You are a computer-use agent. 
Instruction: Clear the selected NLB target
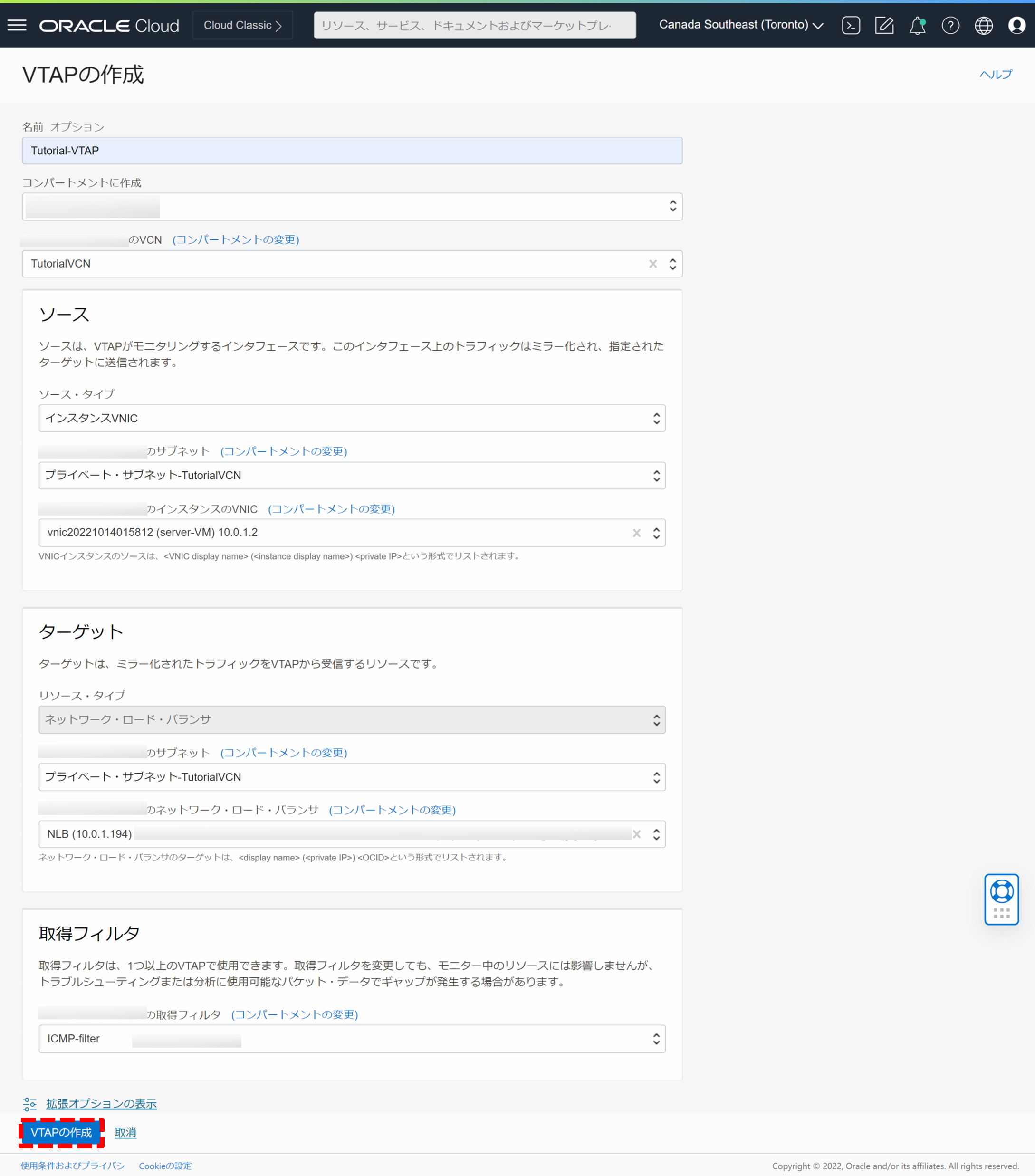pyautogui.click(x=636, y=834)
